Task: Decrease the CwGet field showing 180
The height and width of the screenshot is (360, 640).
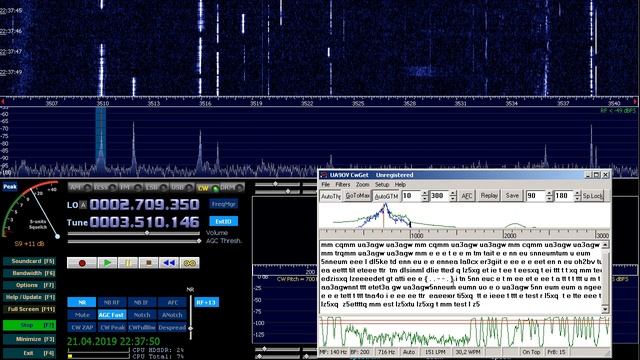Action: tap(577, 199)
